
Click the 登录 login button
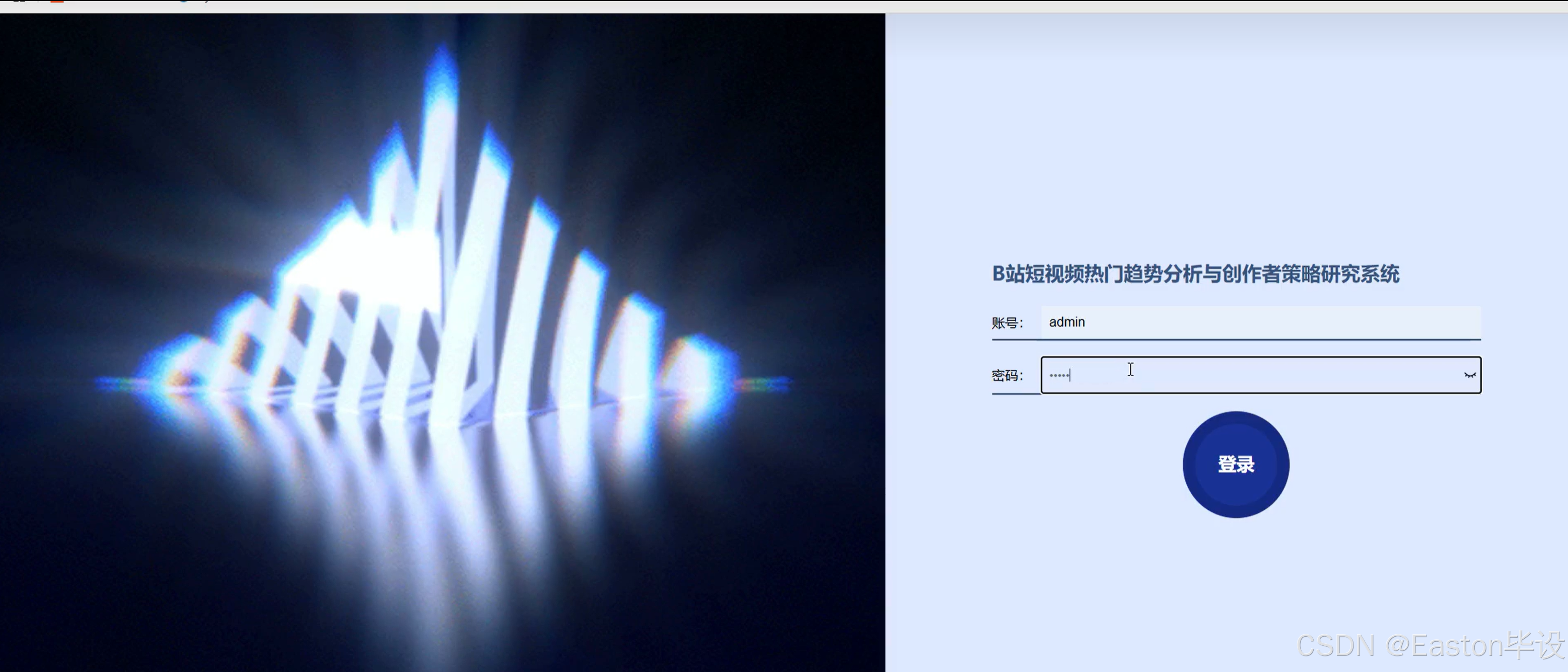coord(1236,464)
